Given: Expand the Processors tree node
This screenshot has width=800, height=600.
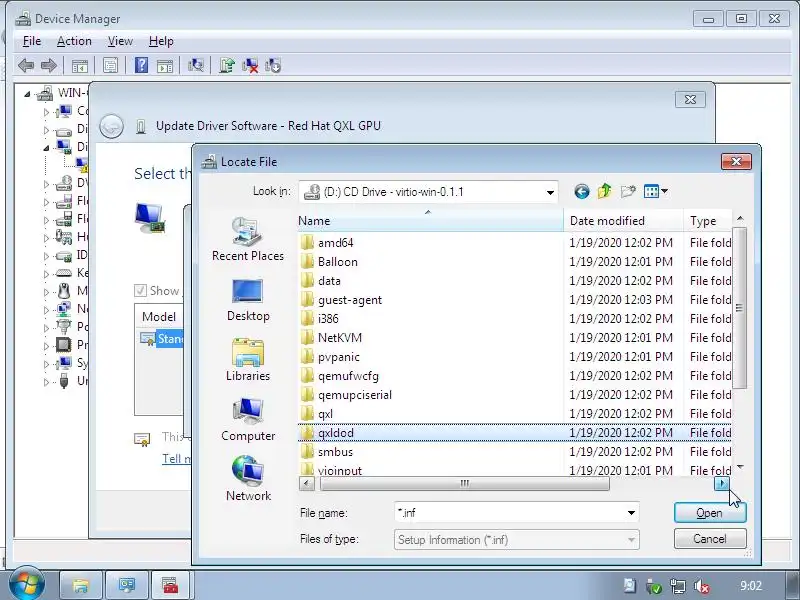Looking at the screenshot, I should tap(46, 346).
